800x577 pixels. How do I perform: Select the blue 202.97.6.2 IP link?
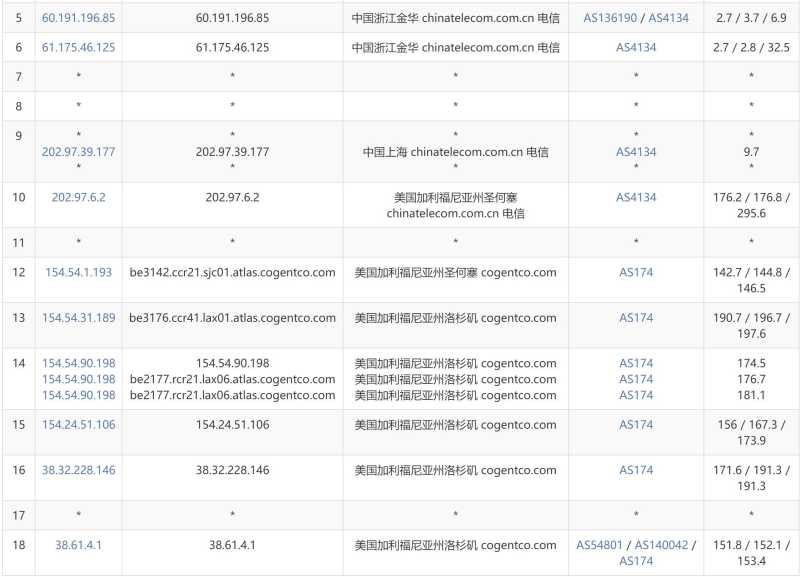point(78,197)
